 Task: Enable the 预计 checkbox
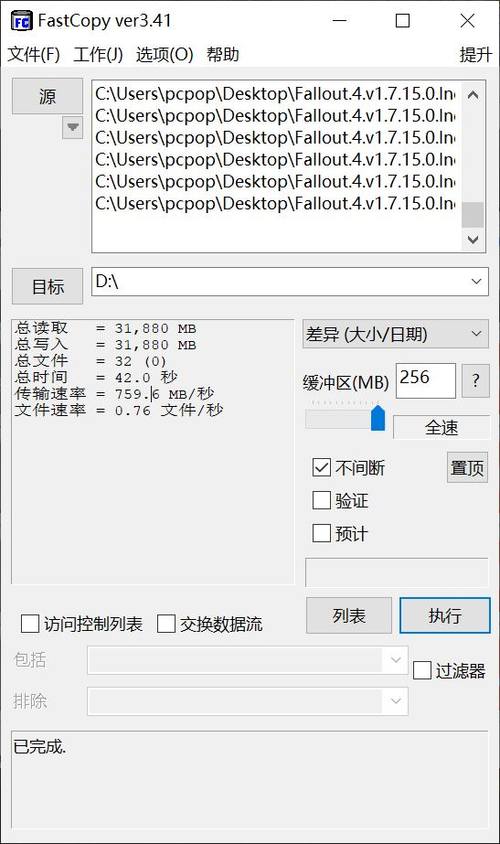click(321, 533)
